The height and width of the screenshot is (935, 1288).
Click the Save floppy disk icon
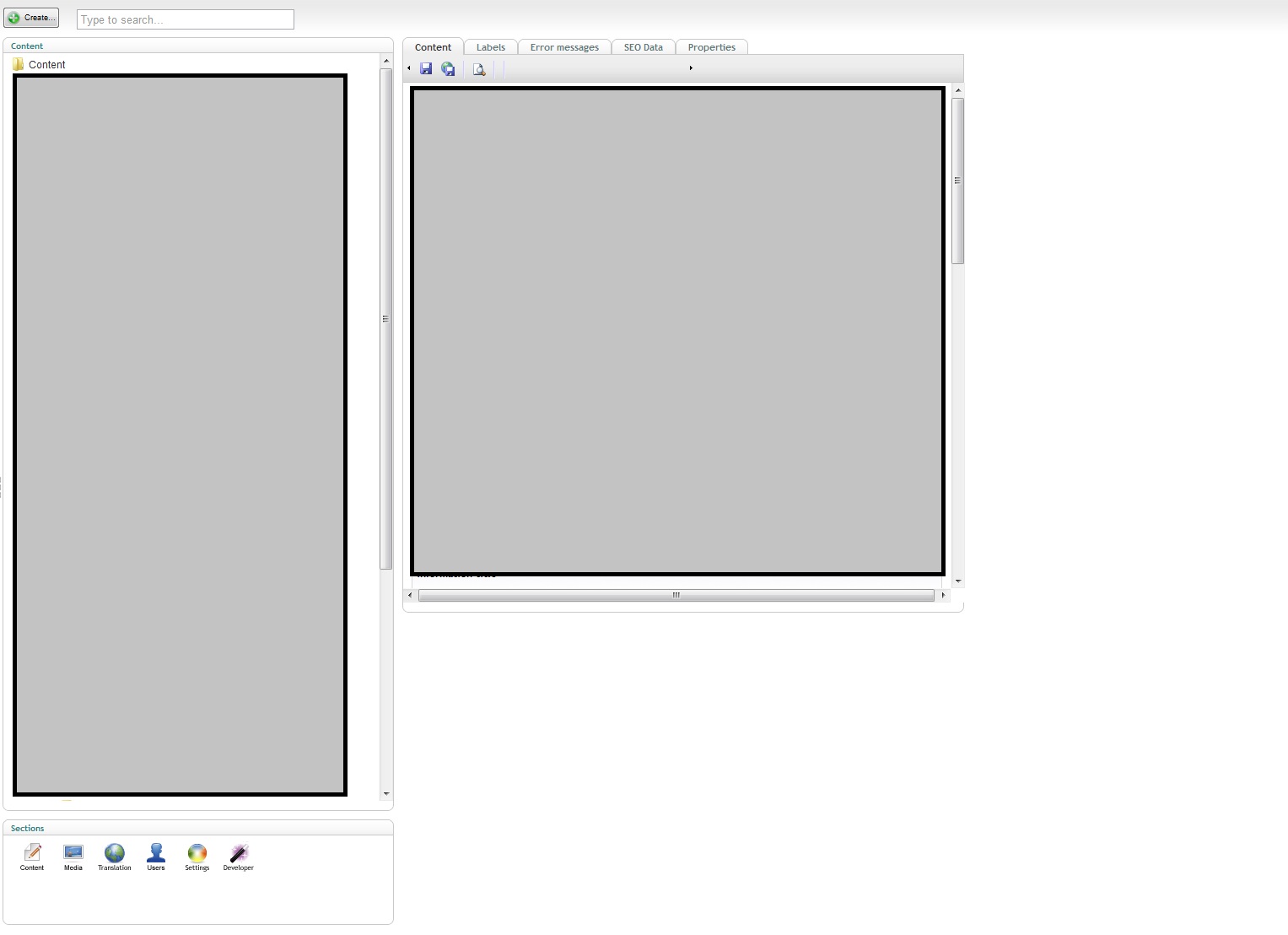point(426,69)
